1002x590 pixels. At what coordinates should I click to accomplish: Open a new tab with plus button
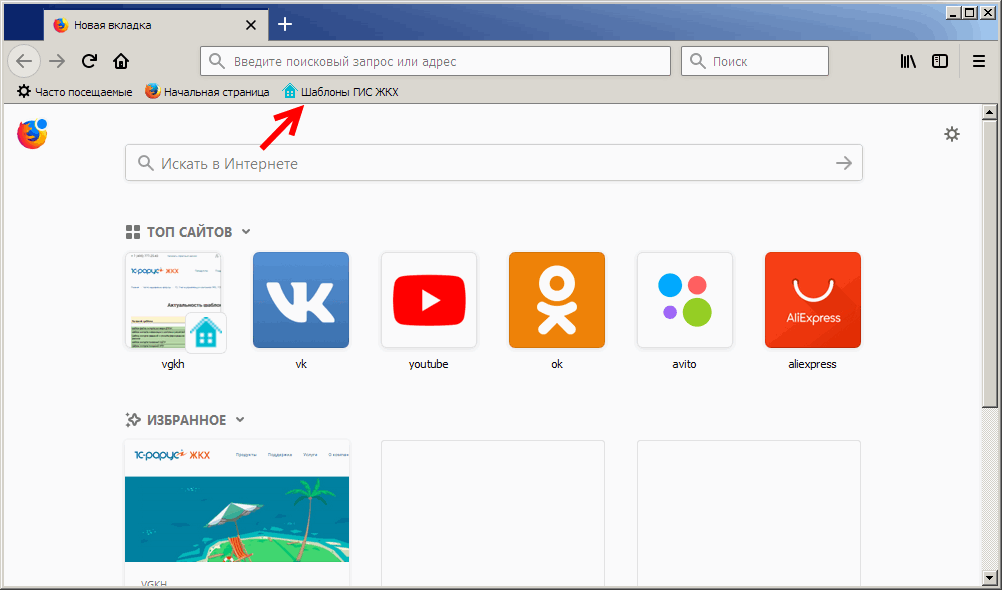pos(285,24)
